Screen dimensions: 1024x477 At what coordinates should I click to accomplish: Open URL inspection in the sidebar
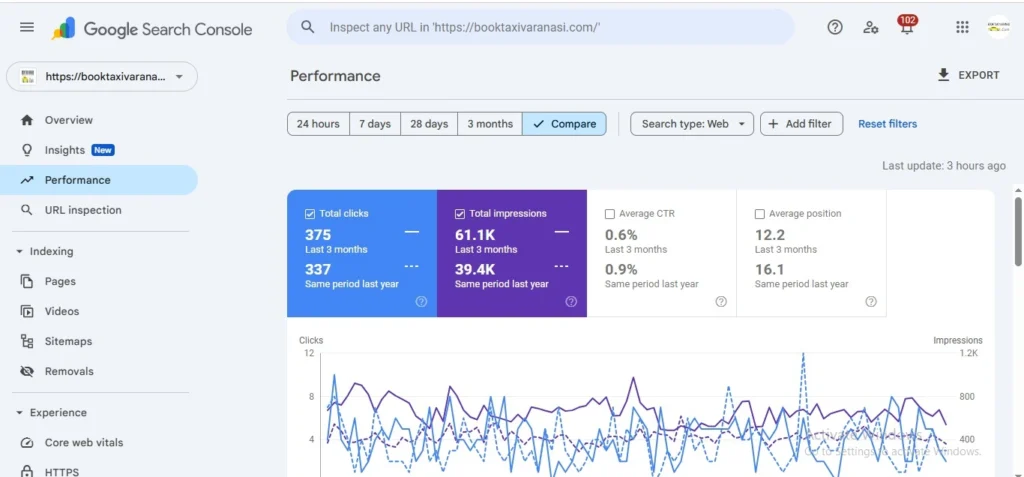pos(83,210)
